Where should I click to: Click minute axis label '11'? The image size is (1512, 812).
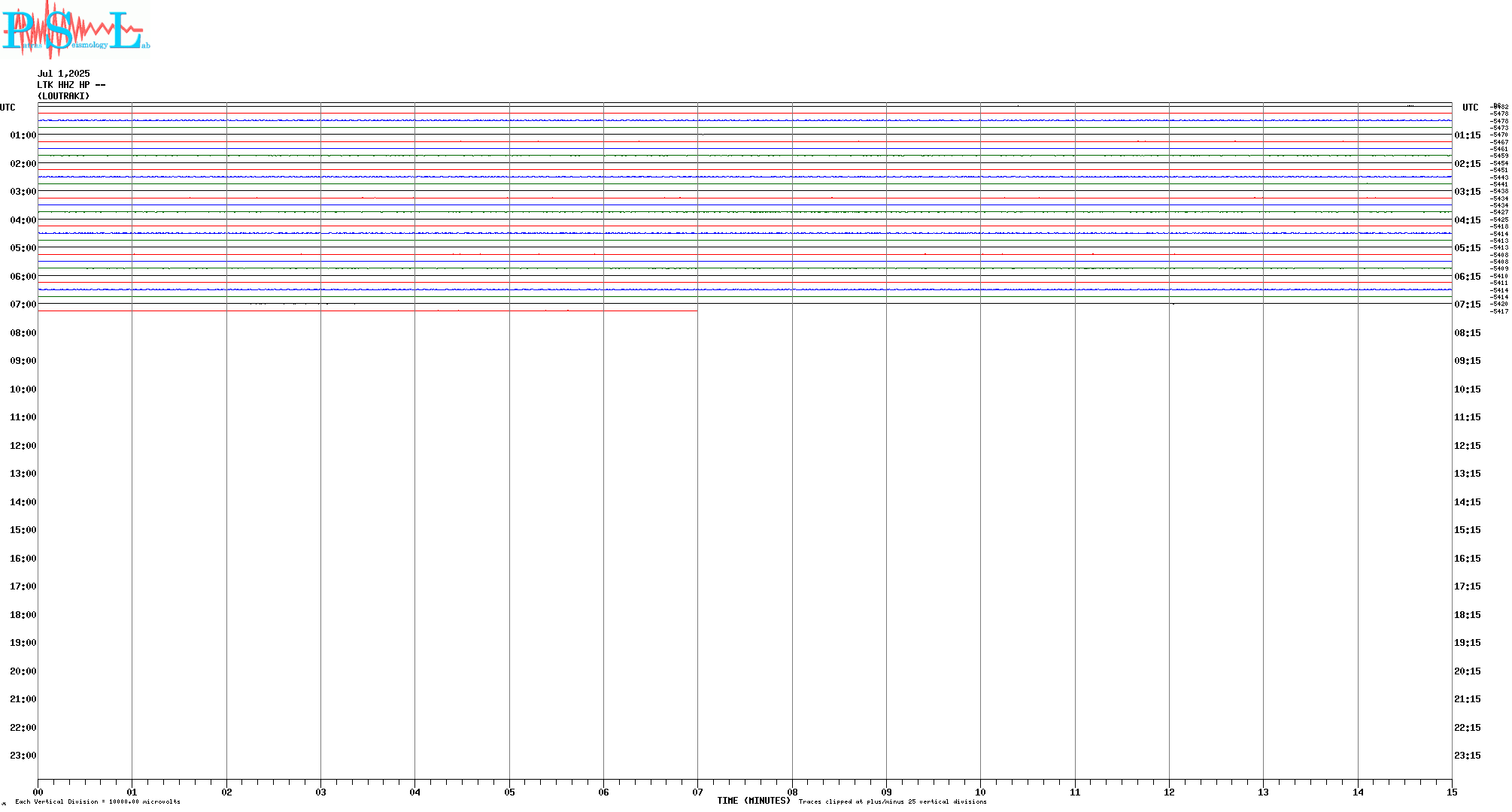[1075, 792]
